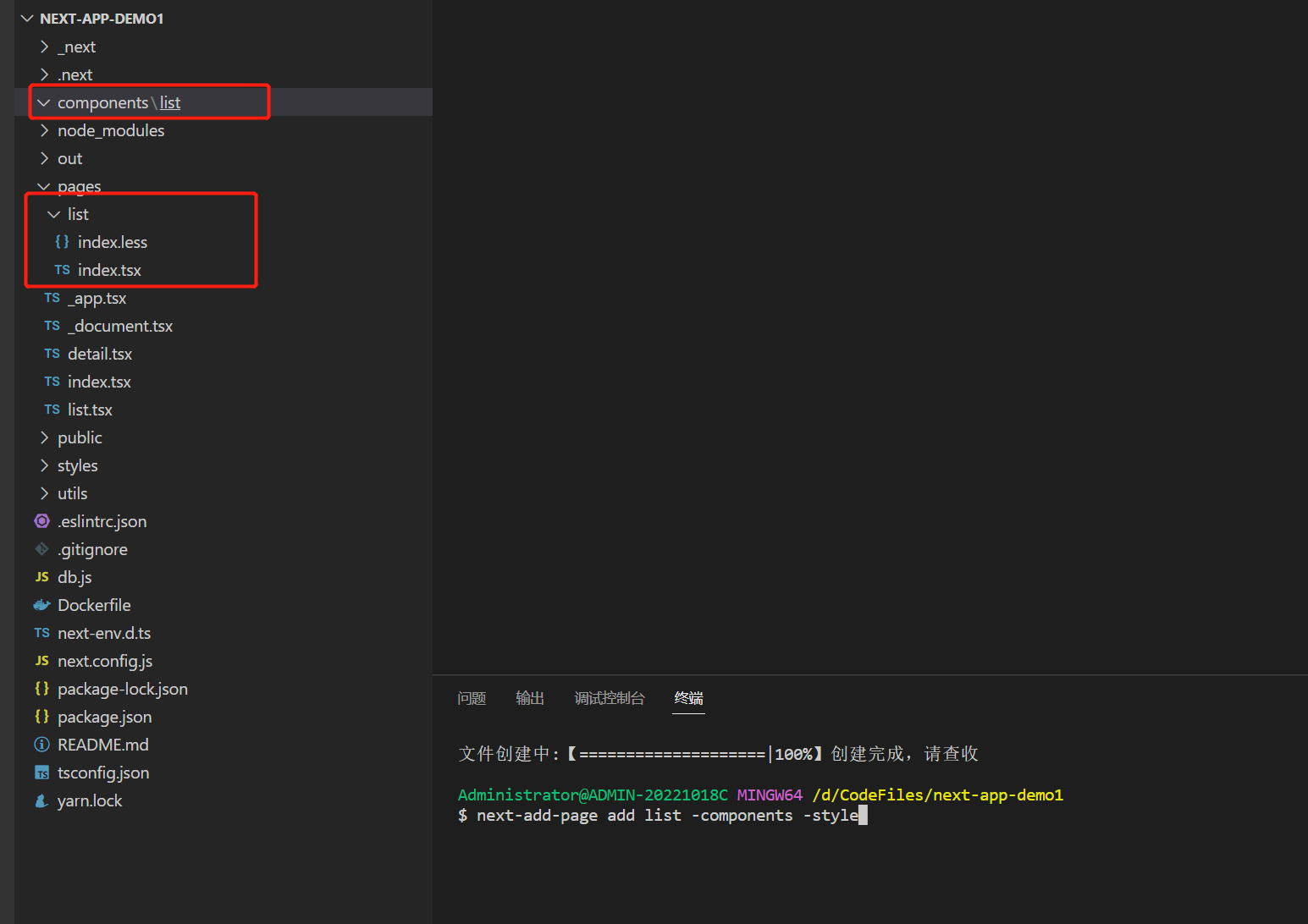Select the 终端 (Terminal) panel tab
1308x924 pixels.
(688, 698)
